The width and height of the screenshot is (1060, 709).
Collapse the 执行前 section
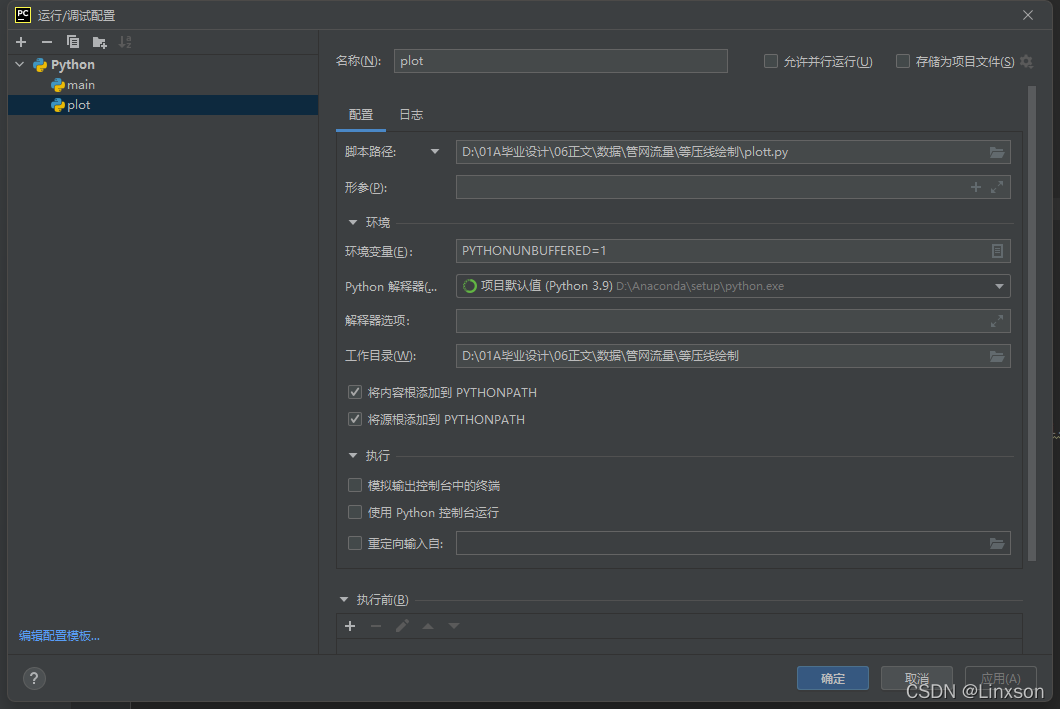click(343, 600)
